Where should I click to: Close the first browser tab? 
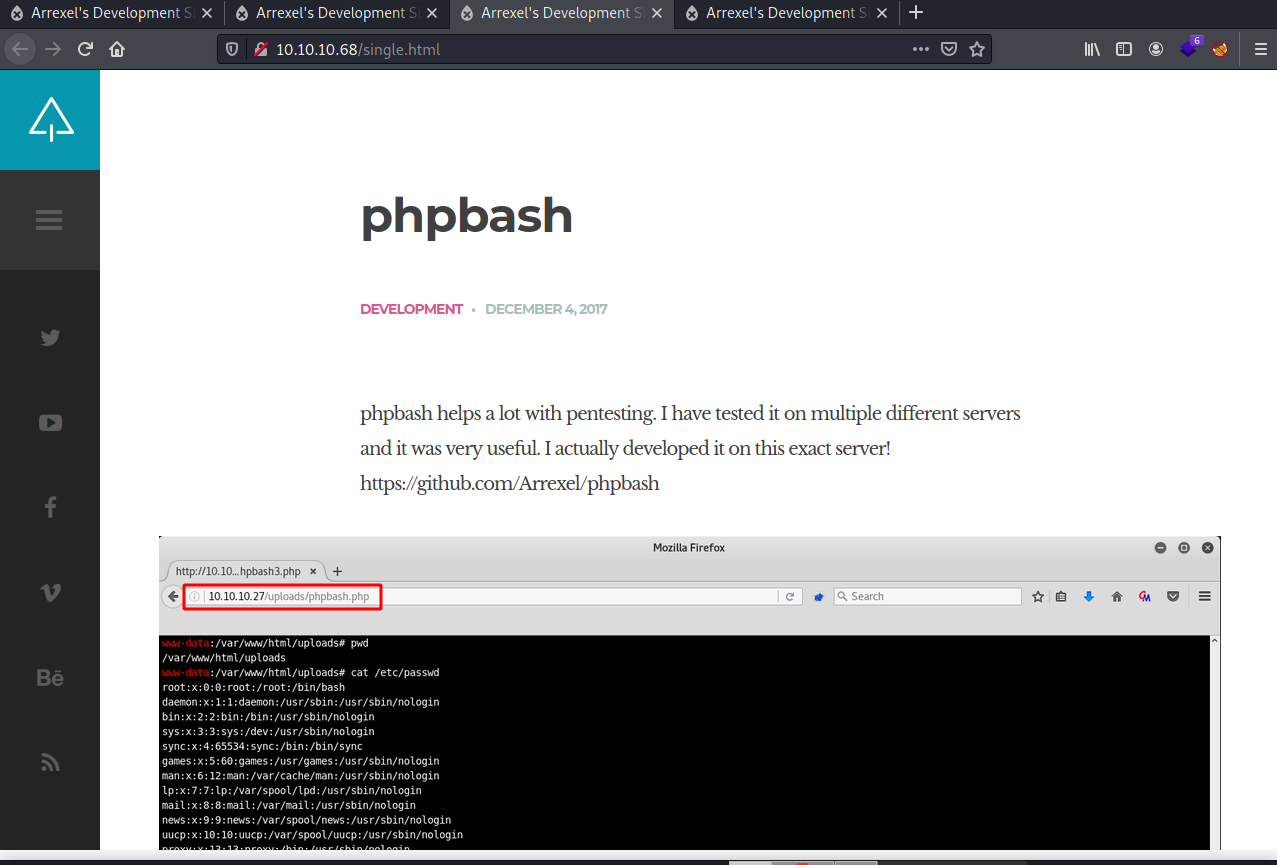[206, 13]
